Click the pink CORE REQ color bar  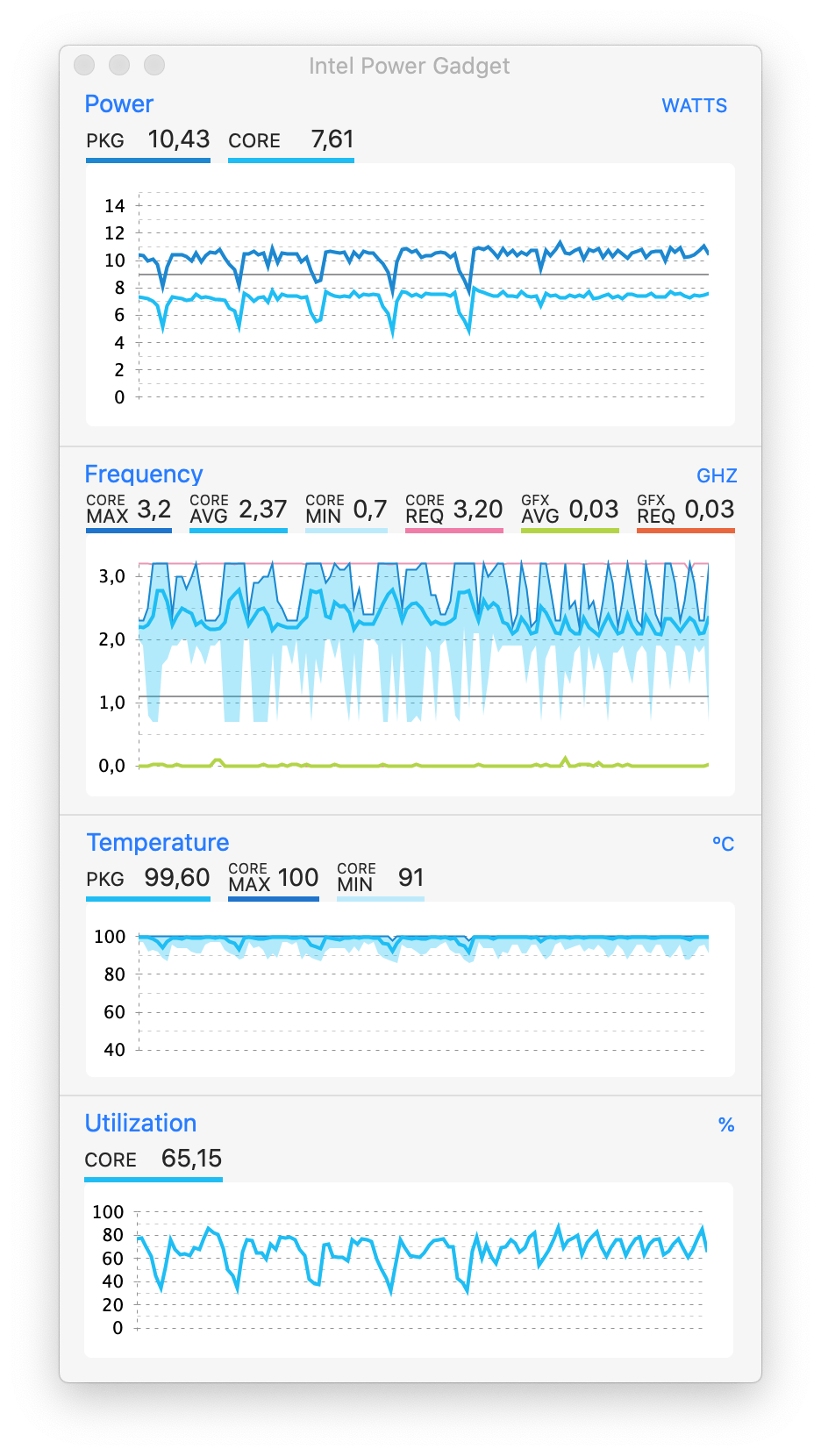(x=454, y=531)
